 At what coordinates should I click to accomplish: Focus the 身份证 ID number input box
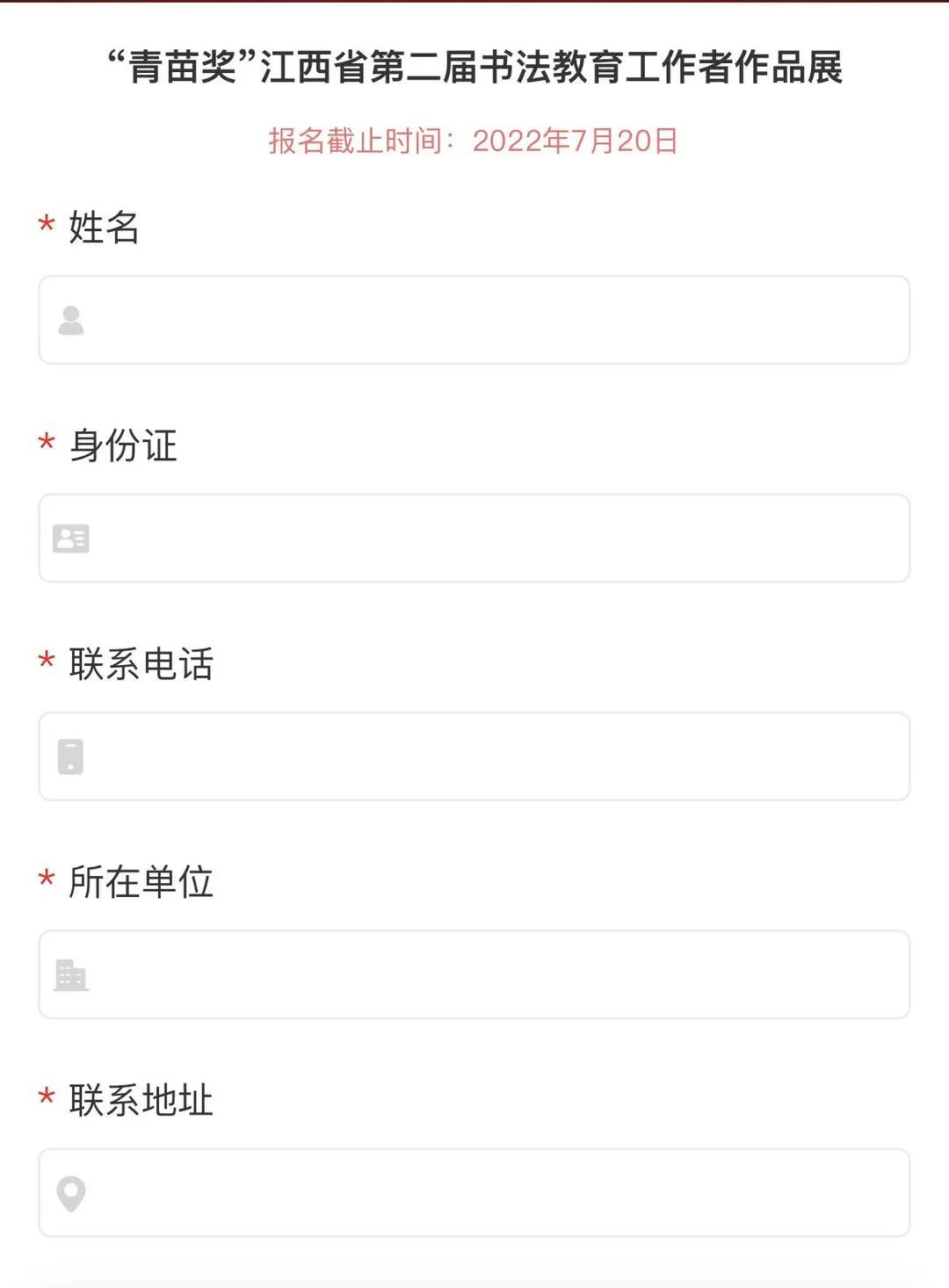[474, 538]
